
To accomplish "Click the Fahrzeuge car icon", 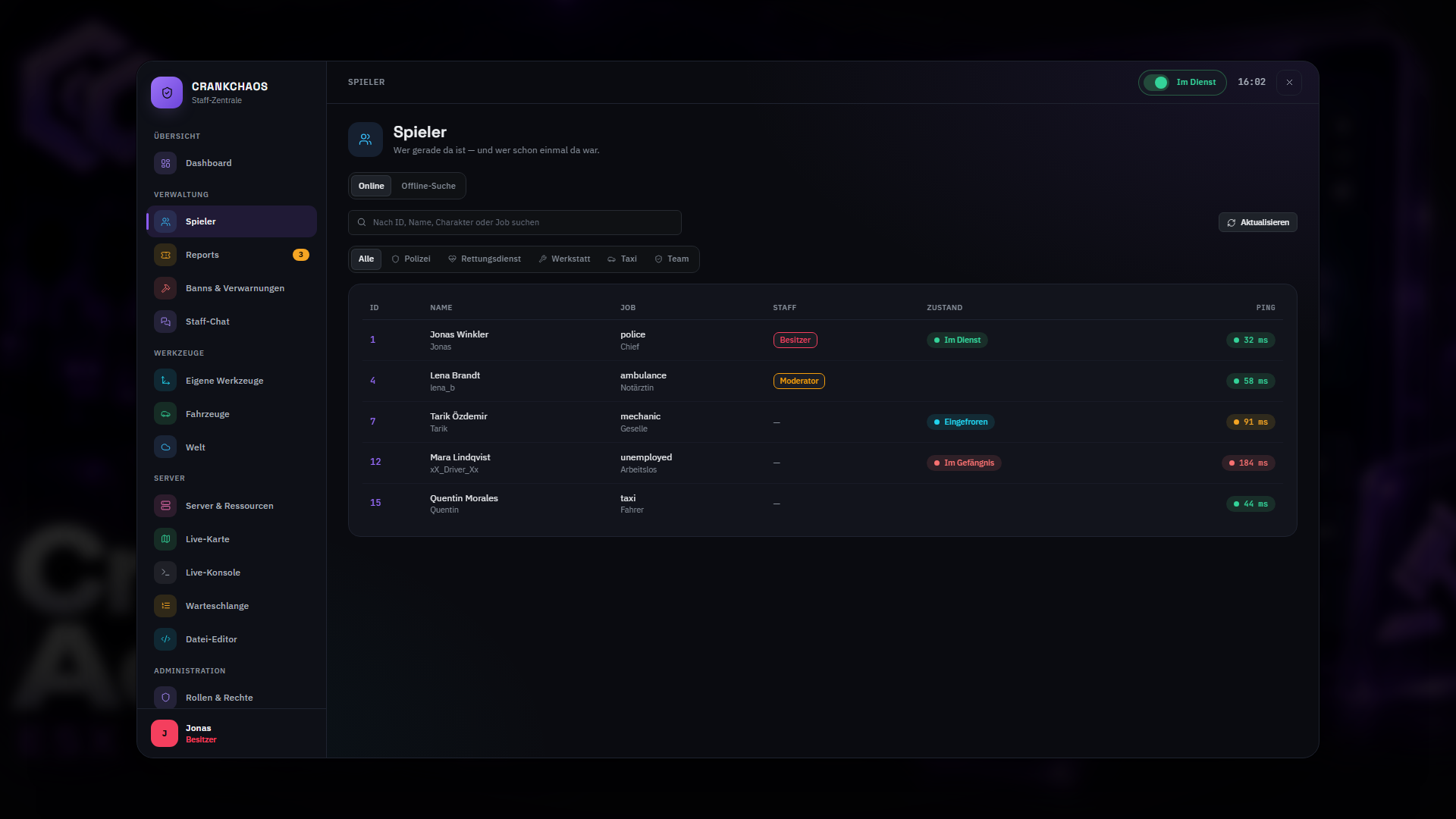I will (x=165, y=414).
